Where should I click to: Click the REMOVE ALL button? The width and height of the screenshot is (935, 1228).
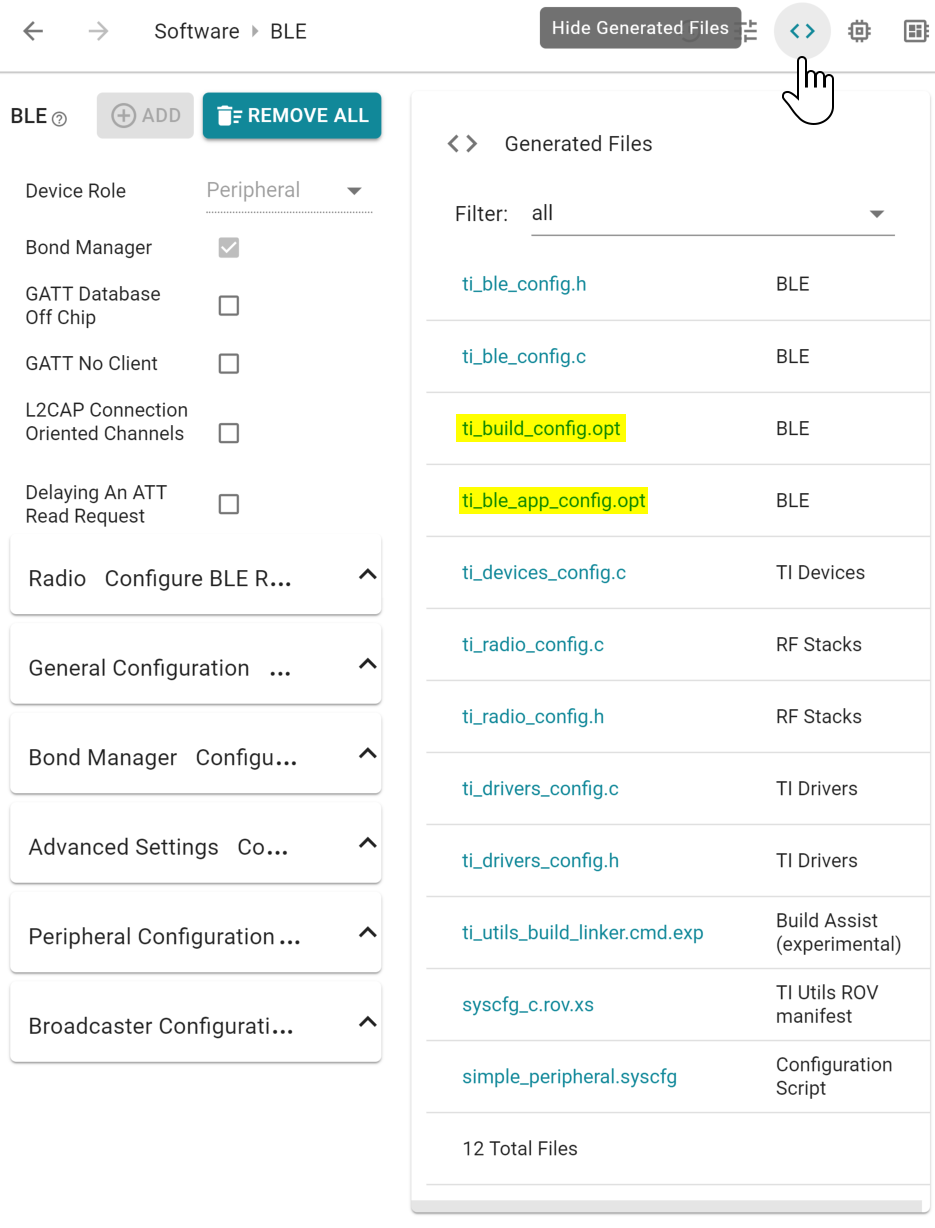click(x=292, y=116)
